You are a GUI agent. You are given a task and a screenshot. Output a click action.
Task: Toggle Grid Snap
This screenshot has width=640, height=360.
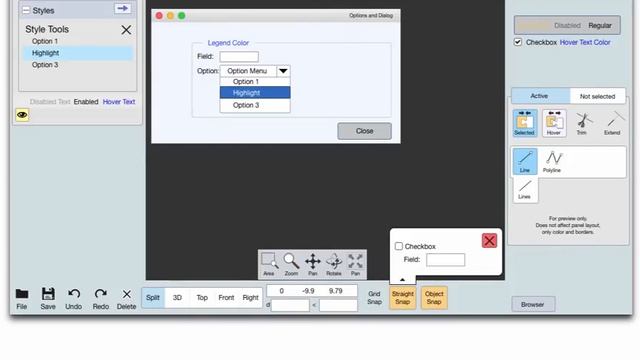(374, 298)
